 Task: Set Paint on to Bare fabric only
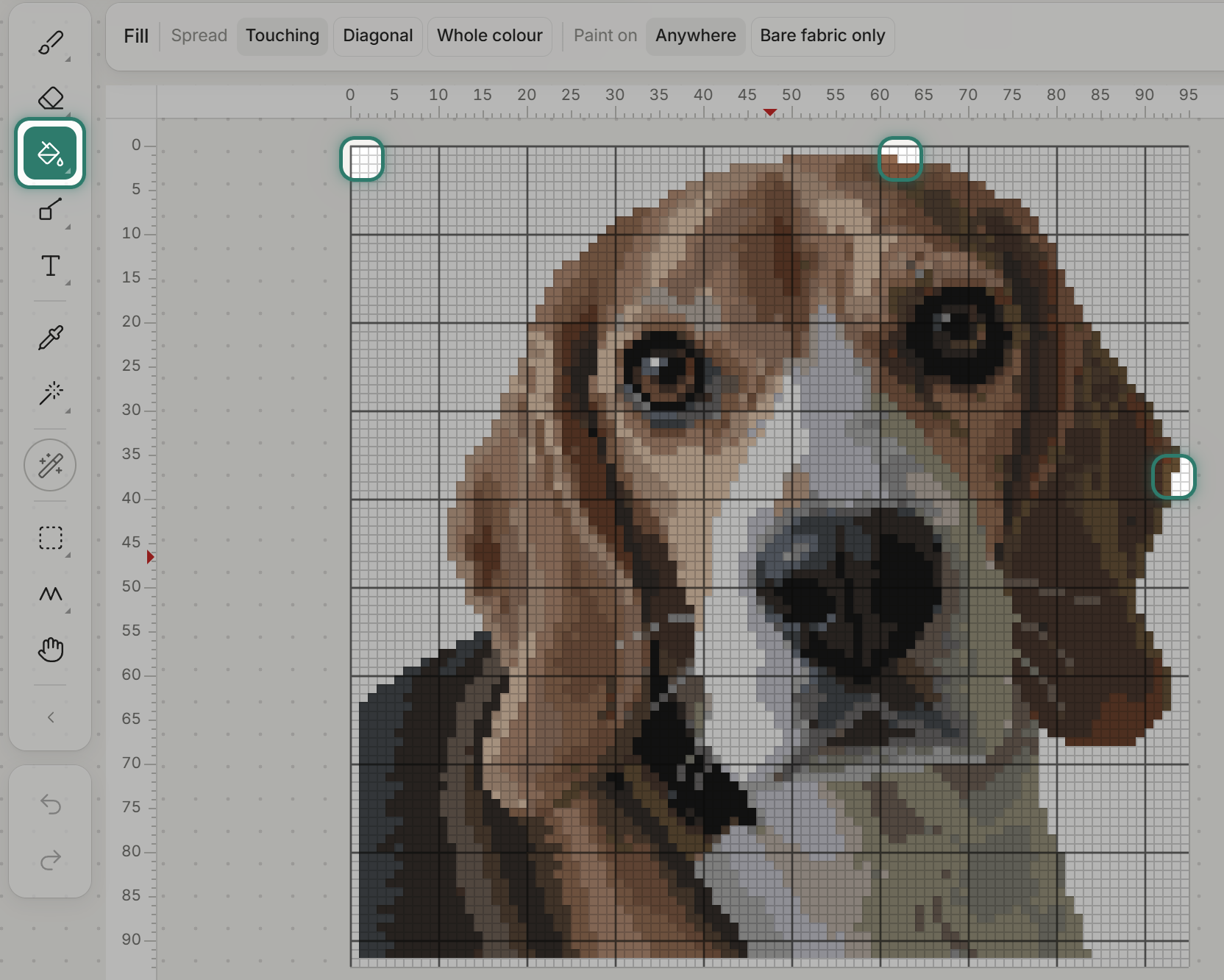pos(822,36)
